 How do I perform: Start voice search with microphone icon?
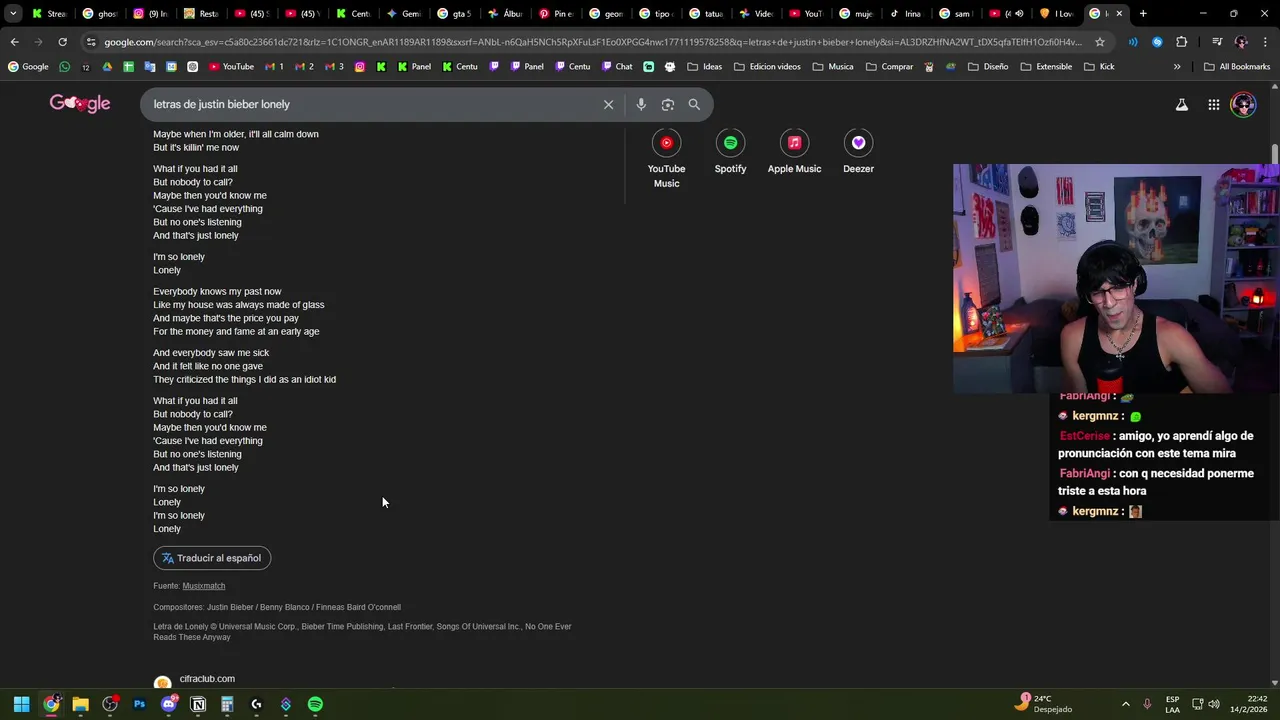[641, 104]
